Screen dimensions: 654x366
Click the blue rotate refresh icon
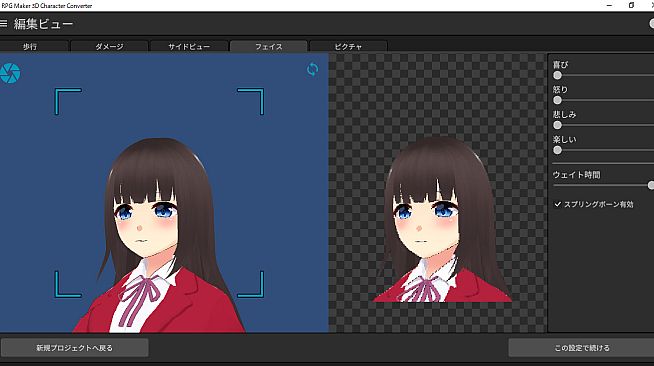(x=312, y=69)
